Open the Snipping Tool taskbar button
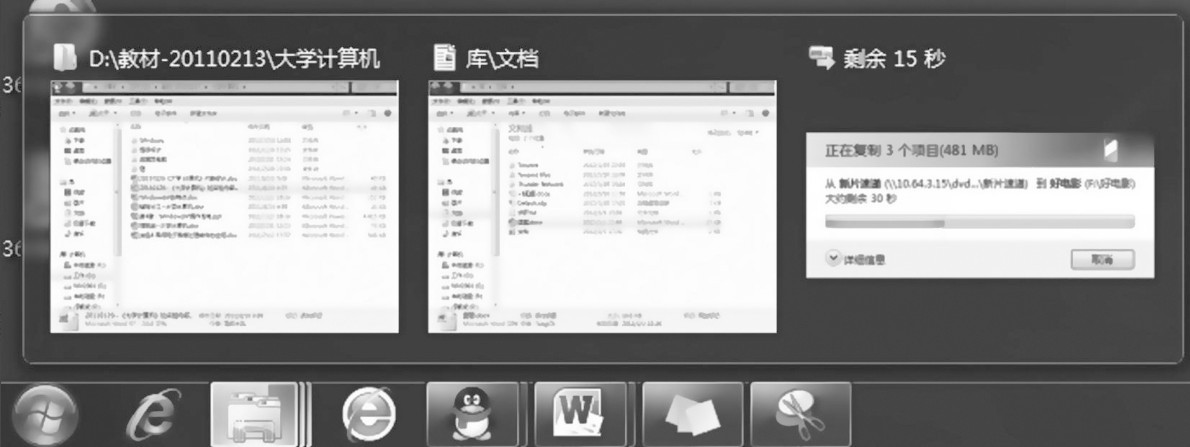 801,414
